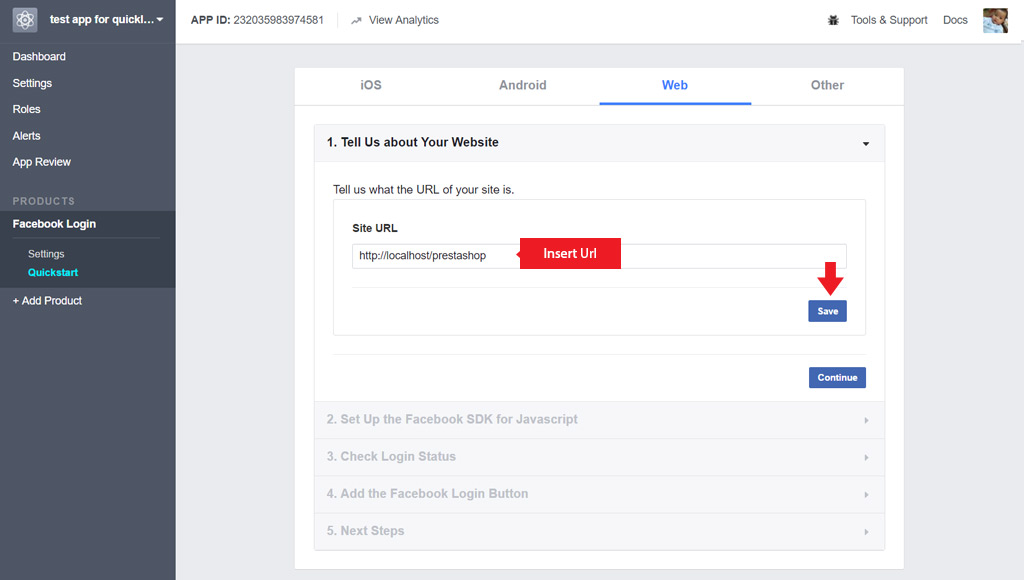Open the app switcher dropdown arrow
The width and height of the screenshot is (1024, 580).
[x=160, y=20]
